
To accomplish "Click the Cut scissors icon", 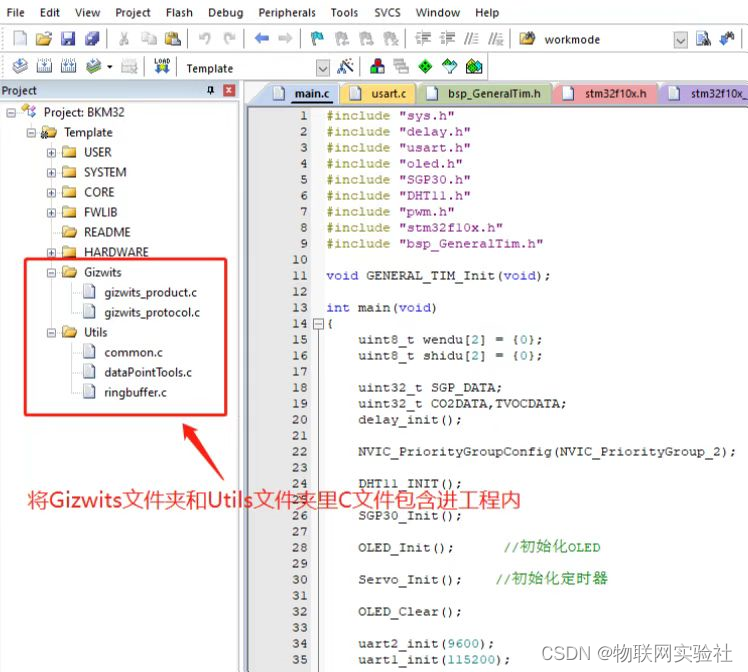I will 124,39.
